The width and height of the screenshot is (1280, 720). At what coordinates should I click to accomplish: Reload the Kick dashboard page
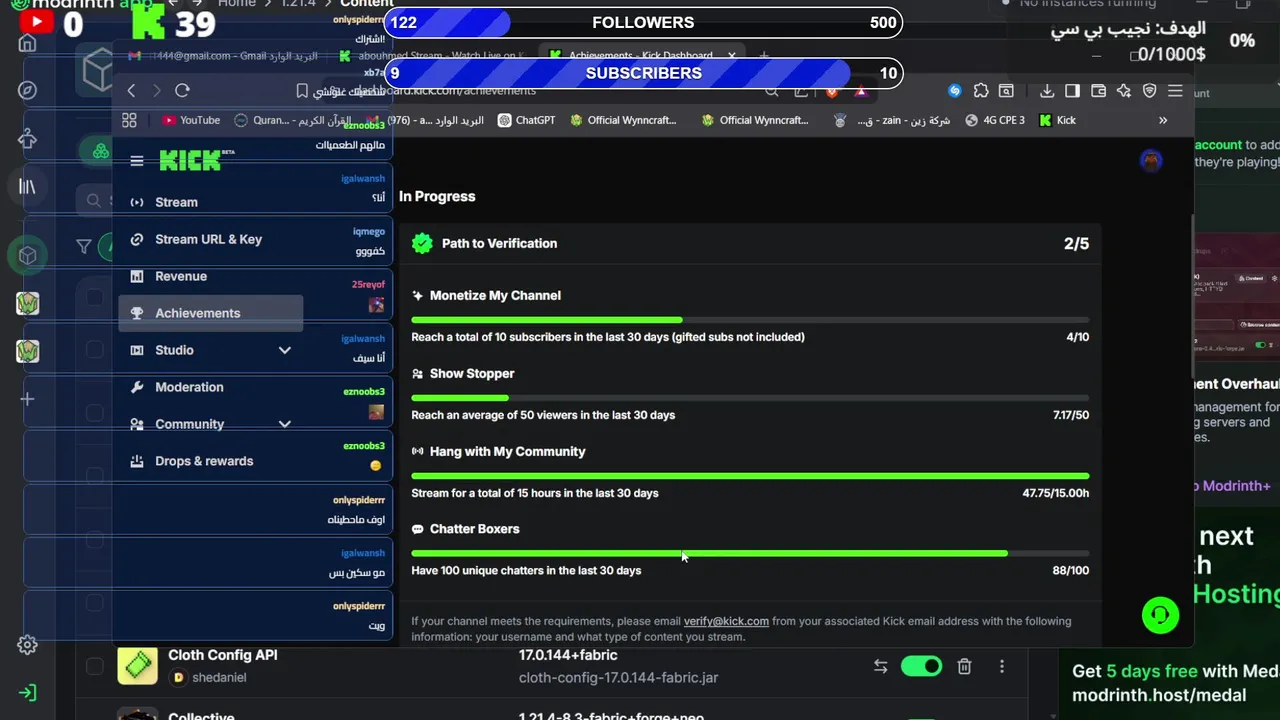click(x=182, y=91)
